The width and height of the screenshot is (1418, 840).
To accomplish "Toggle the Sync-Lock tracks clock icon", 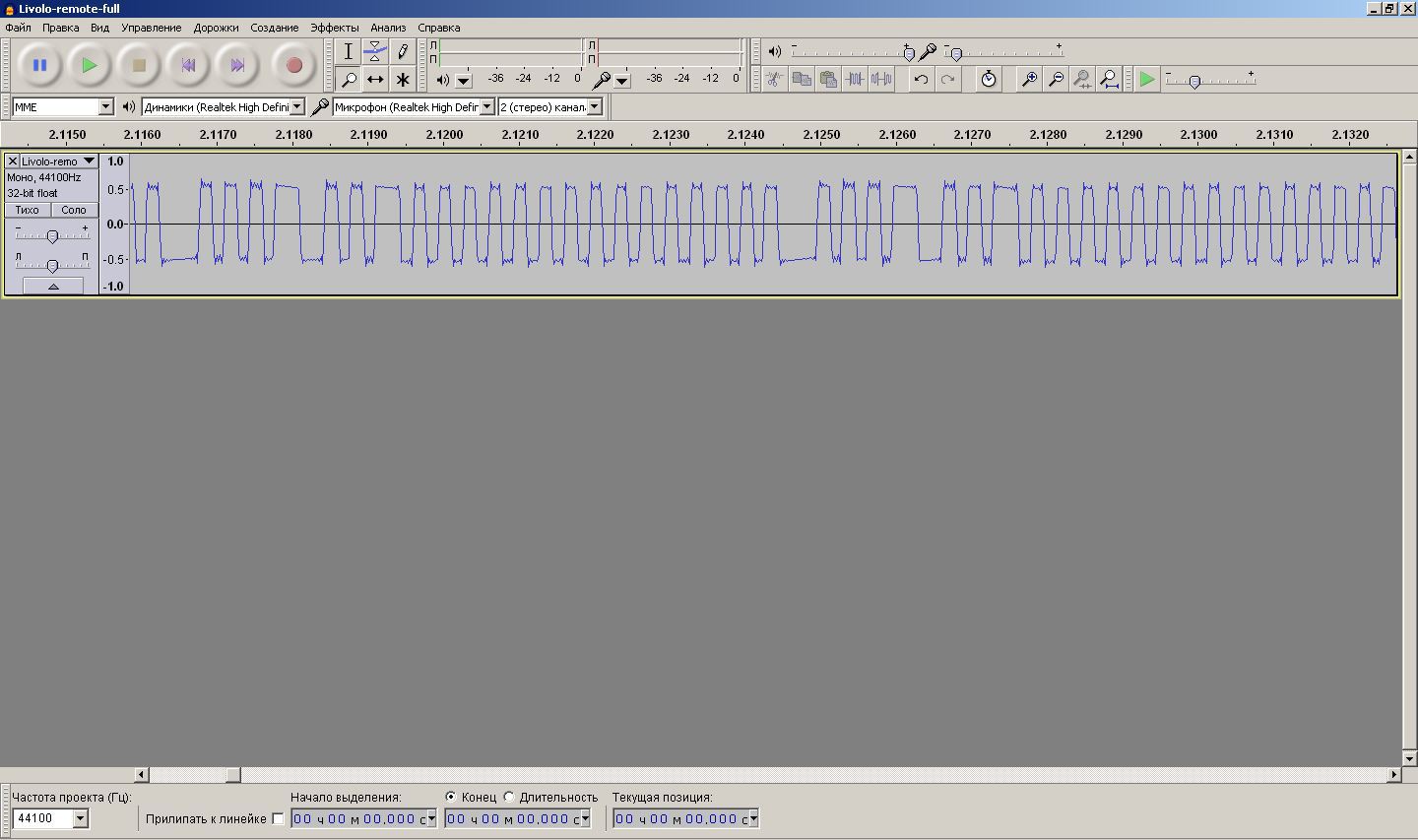I will click(x=989, y=79).
